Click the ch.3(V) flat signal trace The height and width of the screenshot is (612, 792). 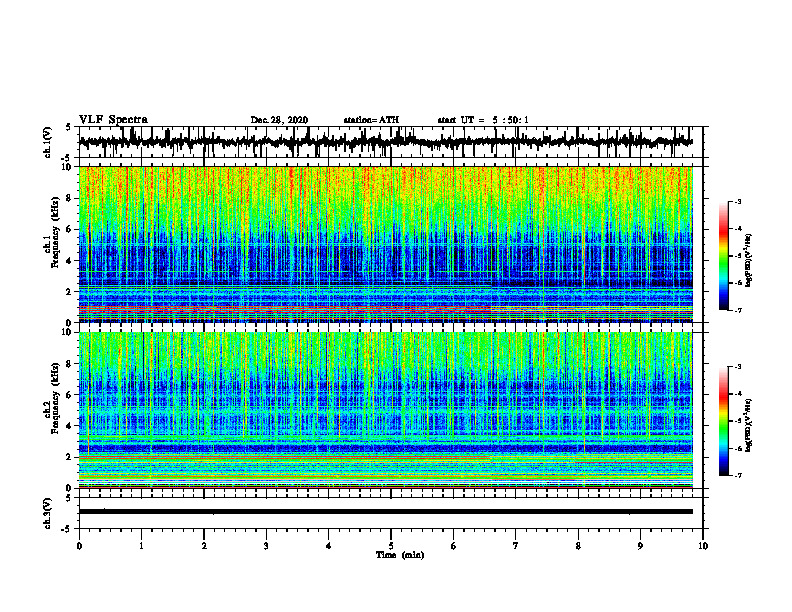[x=386, y=512]
